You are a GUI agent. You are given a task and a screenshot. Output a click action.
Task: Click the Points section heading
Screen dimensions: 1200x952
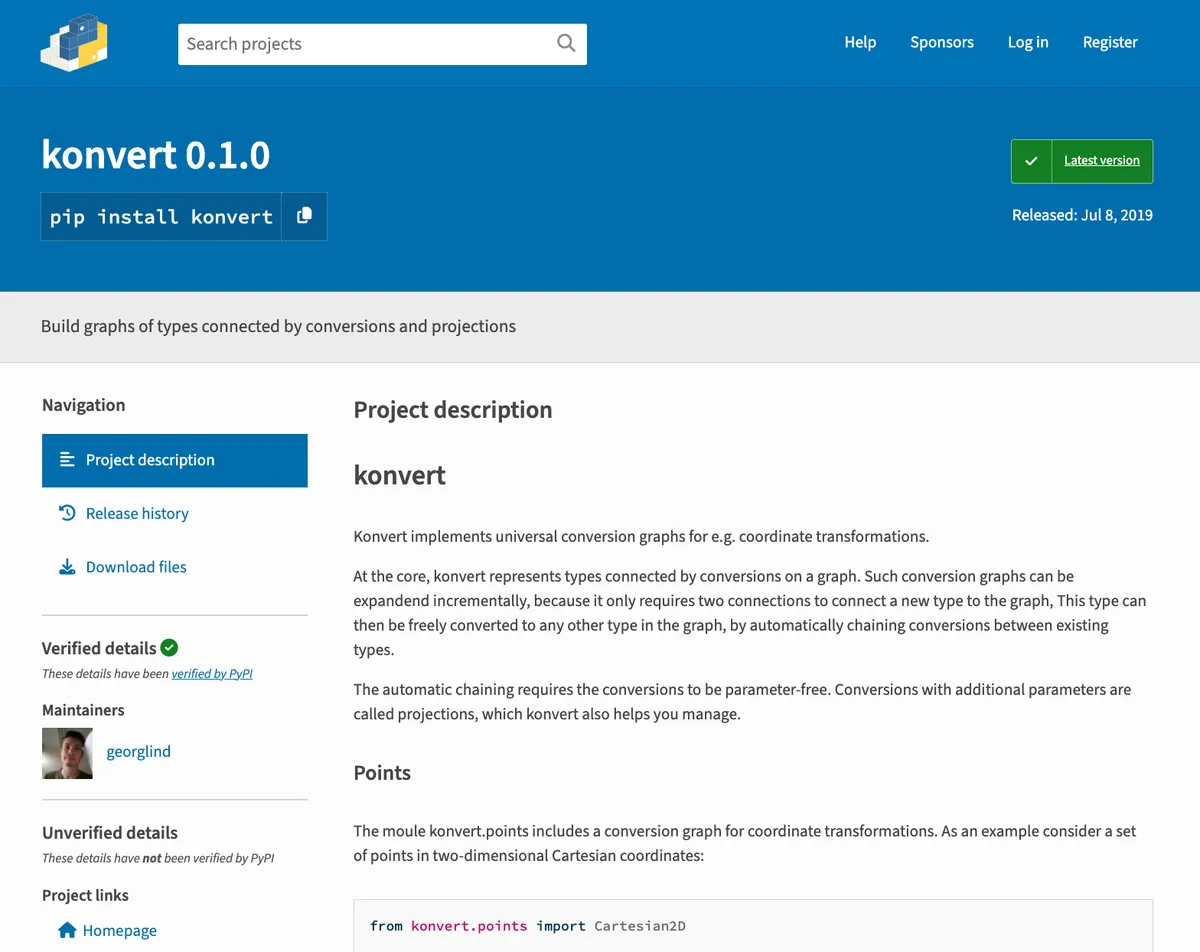(x=382, y=773)
